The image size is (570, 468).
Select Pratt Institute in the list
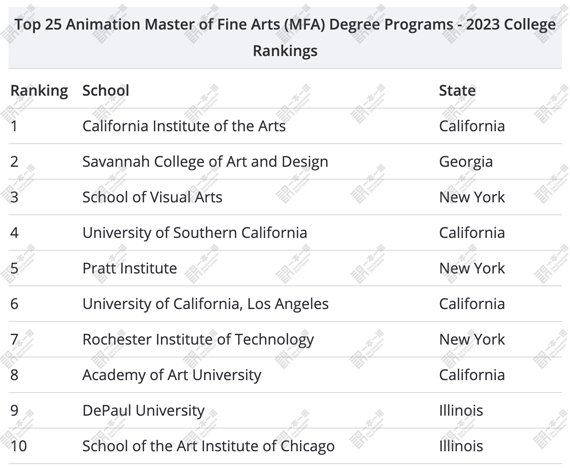tap(130, 268)
